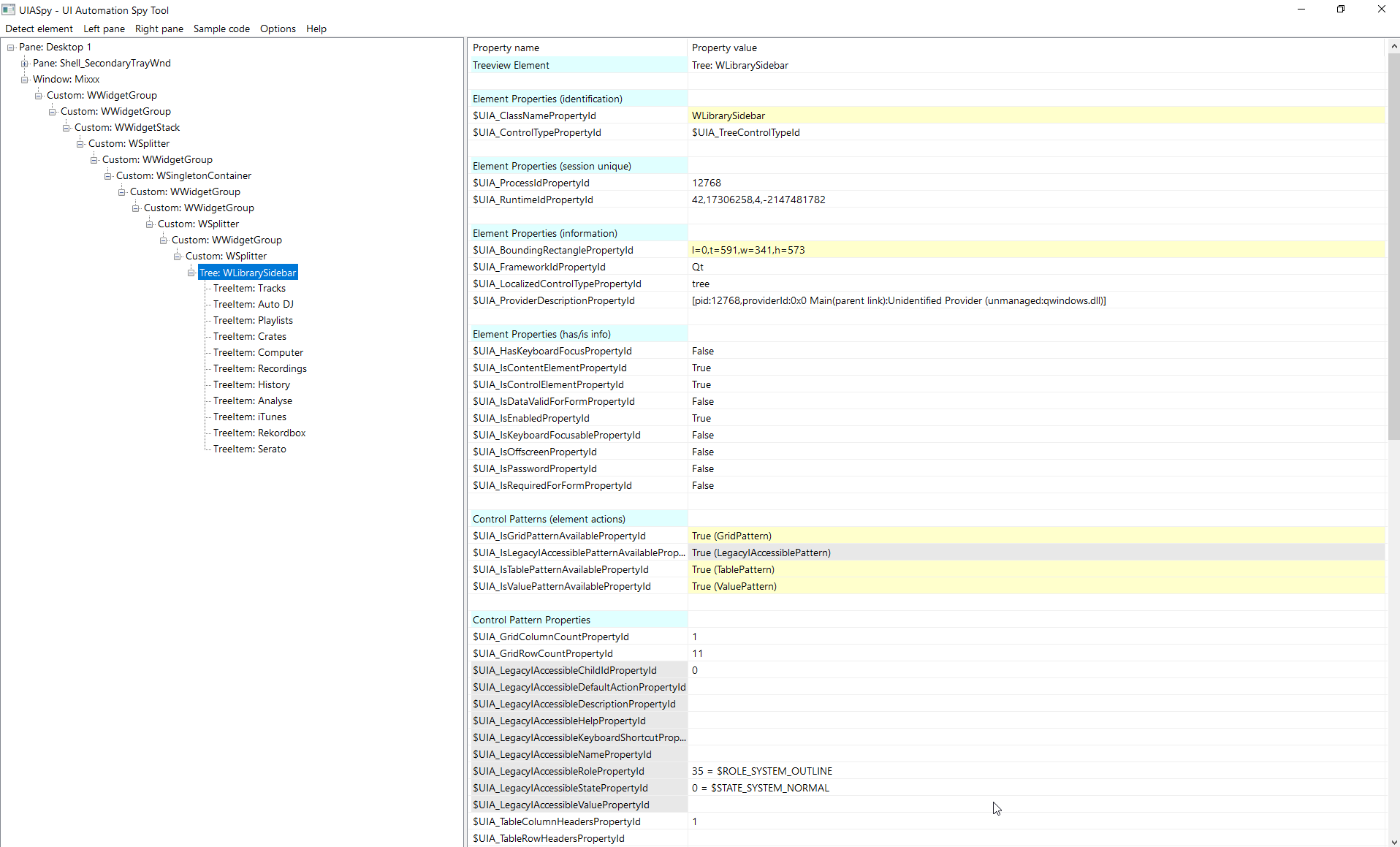Open the Help menu
This screenshot has width=1400, height=847.
[x=316, y=29]
